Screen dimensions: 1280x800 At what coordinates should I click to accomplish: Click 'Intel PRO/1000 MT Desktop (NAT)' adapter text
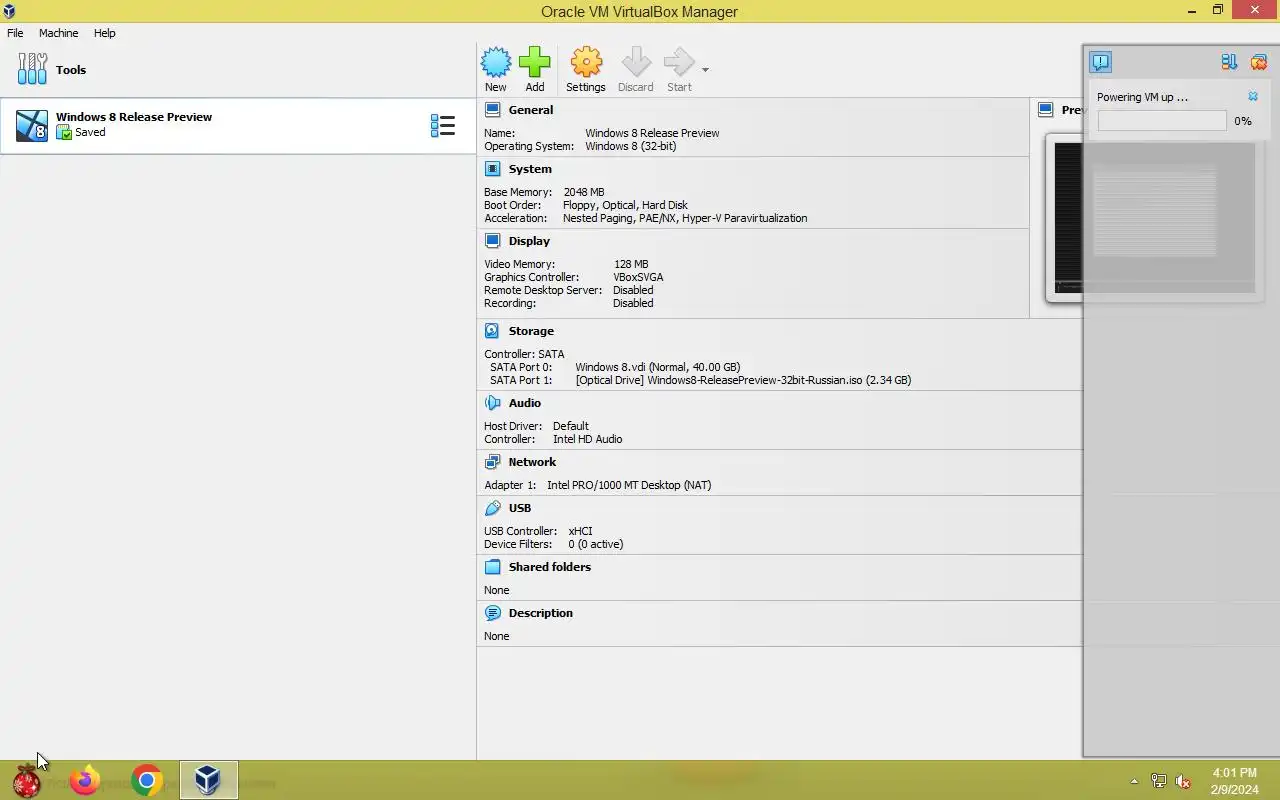[629, 485]
